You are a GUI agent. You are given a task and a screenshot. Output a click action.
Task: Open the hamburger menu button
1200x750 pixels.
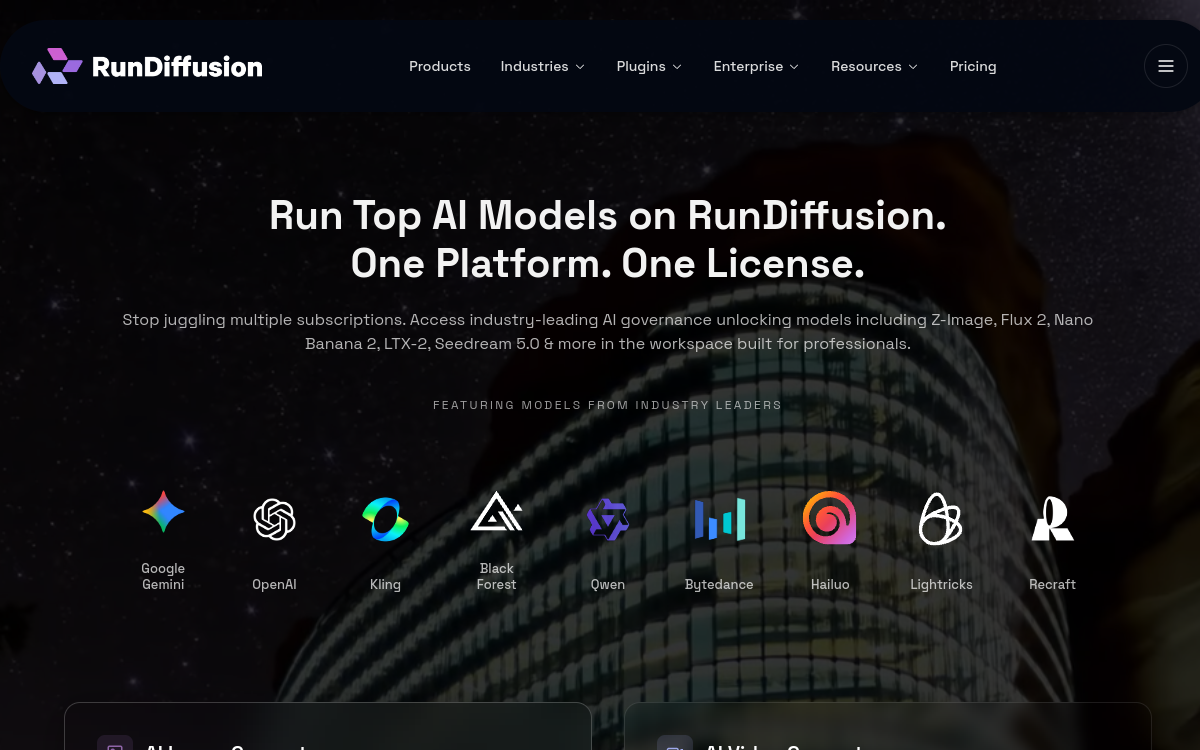coord(1166,66)
